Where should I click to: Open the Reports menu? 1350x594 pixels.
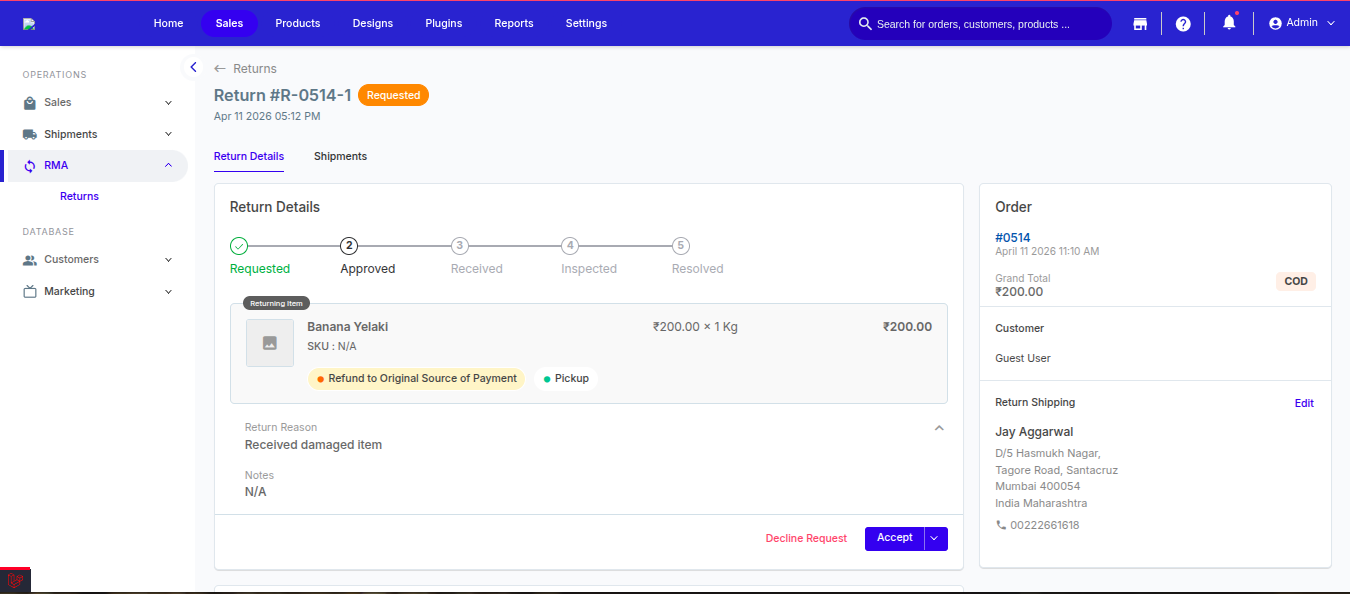514,23
